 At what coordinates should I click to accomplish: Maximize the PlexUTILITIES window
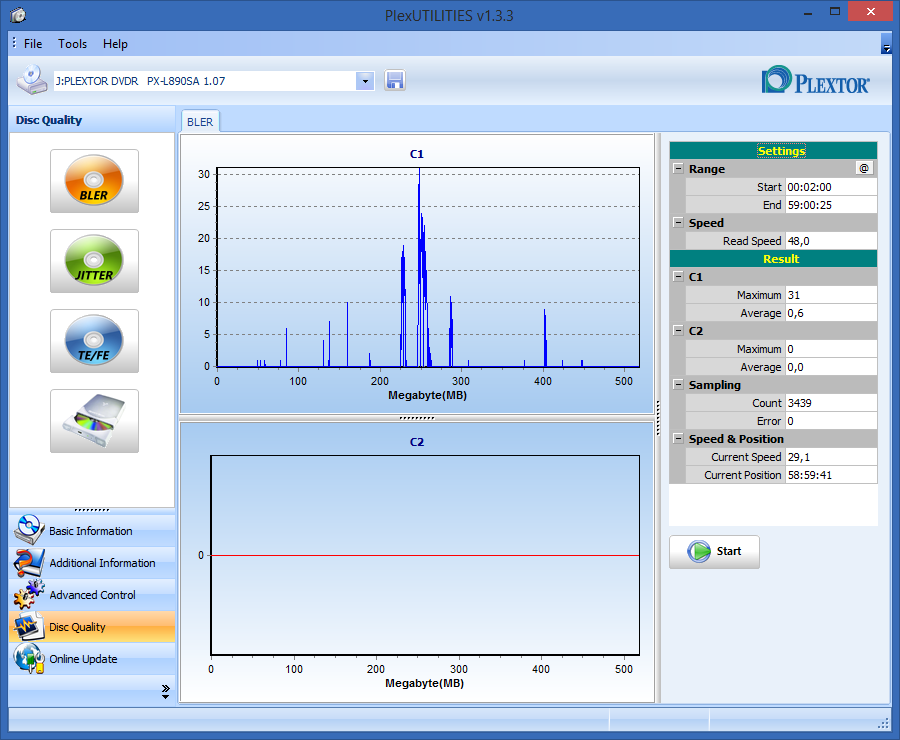(835, 11)
